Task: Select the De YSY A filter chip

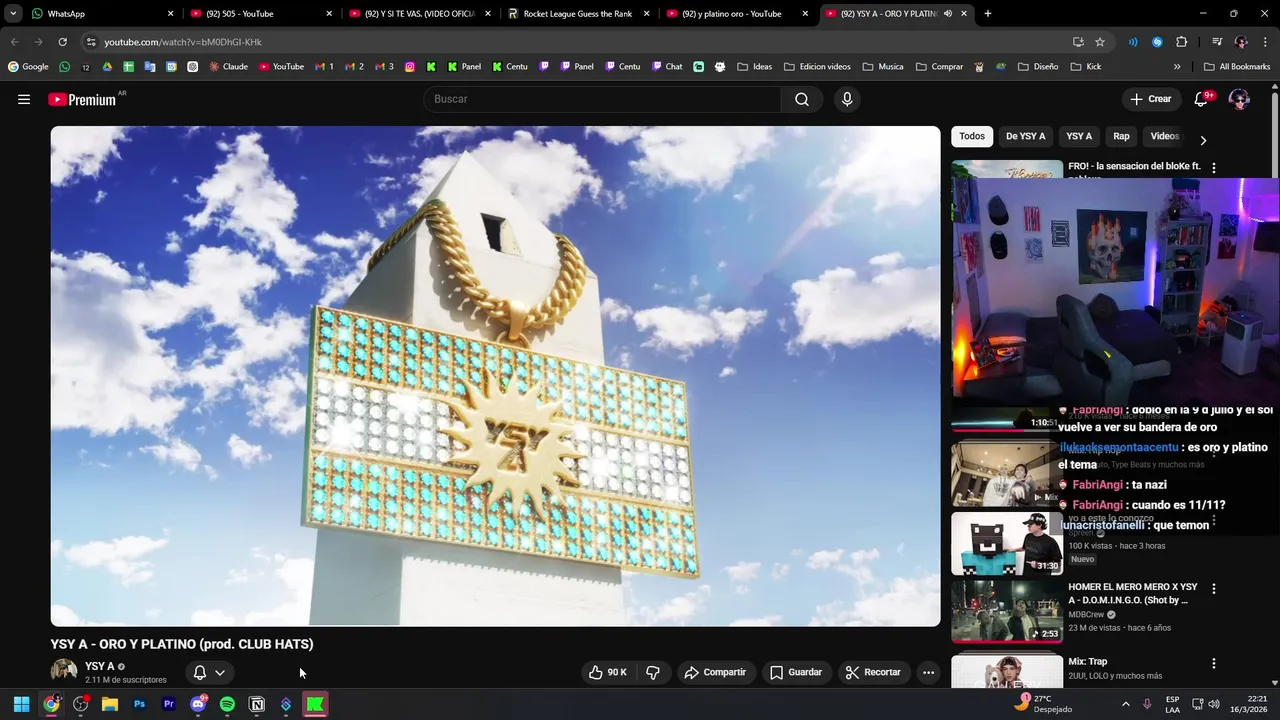Action: pyautogui.click(x=1025, y=136)
